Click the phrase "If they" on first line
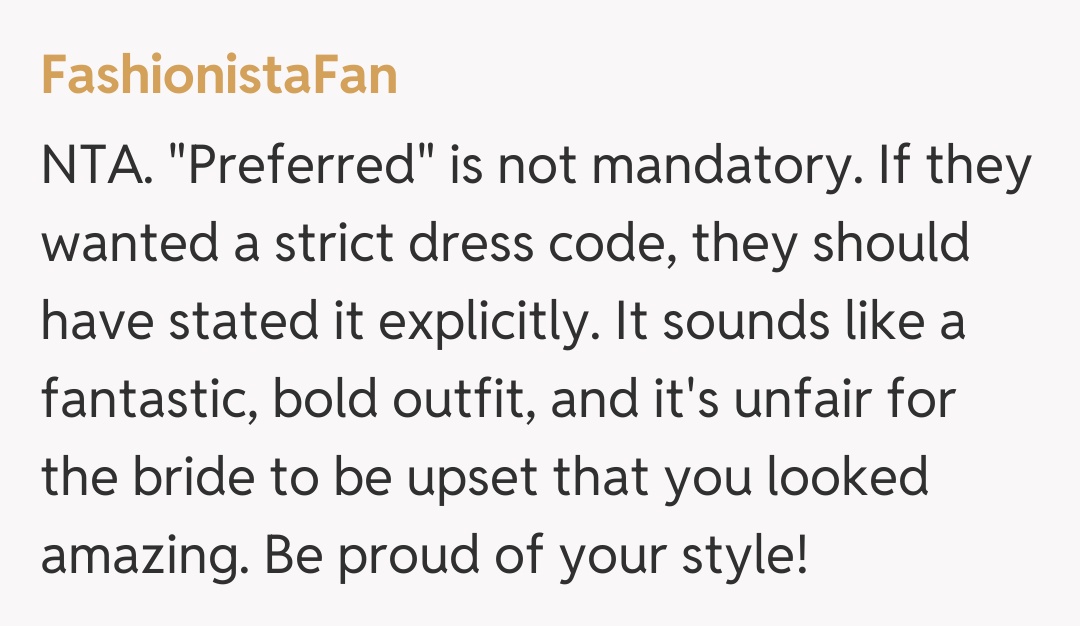Viewport: 1080px width, 626px height. click(955, 167)
